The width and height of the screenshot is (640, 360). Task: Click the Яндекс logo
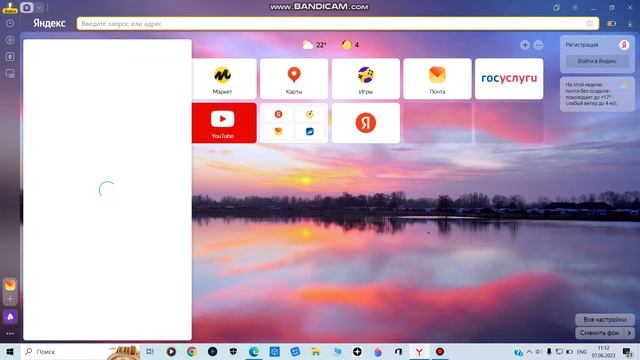tap(49, 23)
